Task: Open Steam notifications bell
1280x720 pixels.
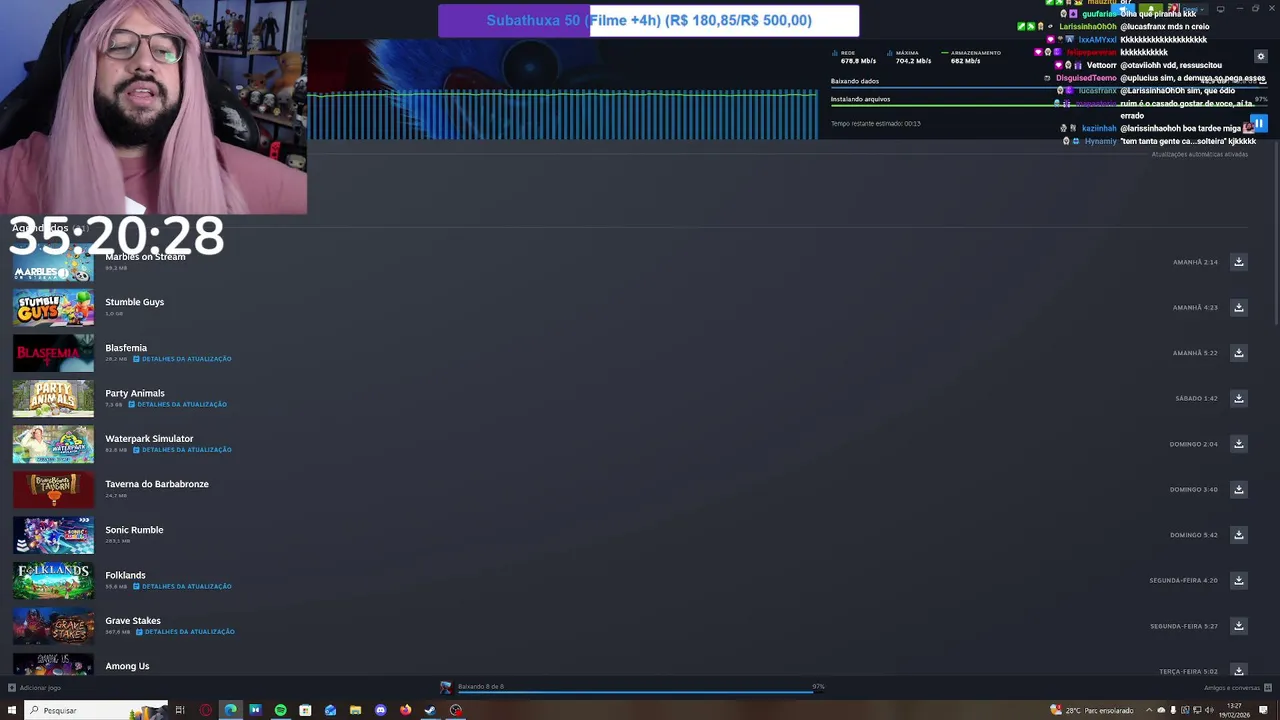Action: point(1152,9)
